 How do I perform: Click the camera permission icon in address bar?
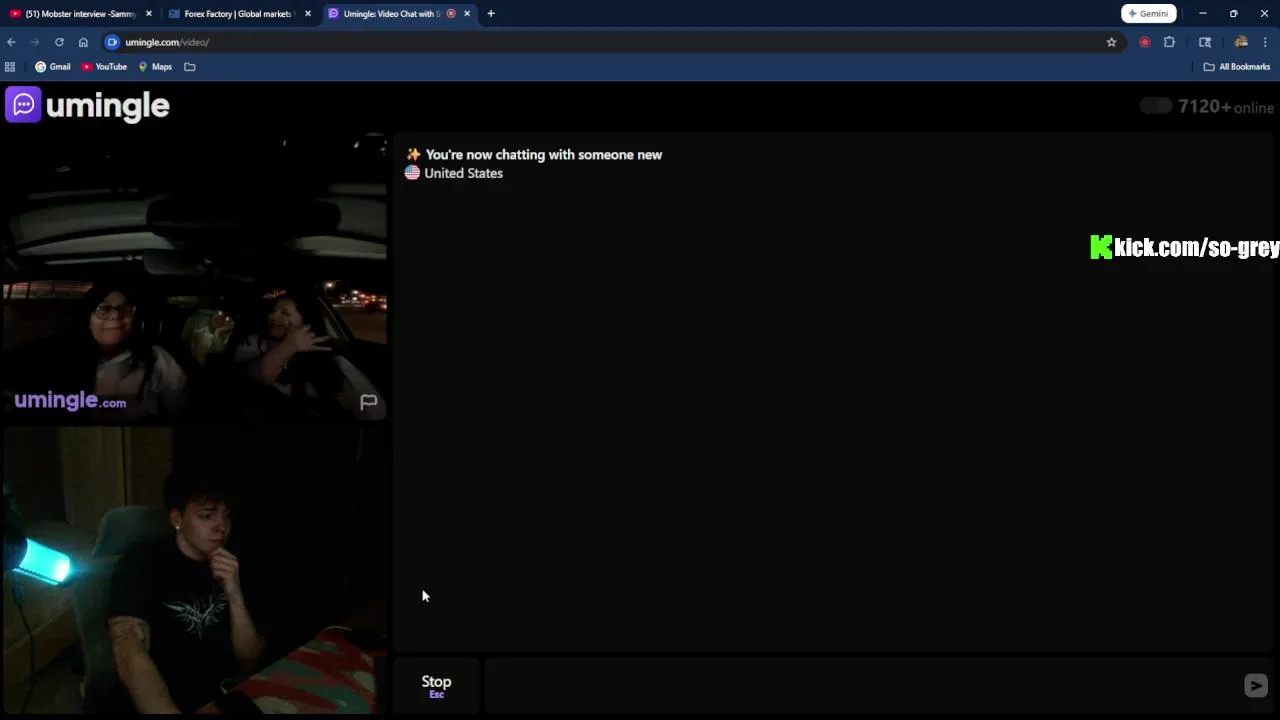[113, 42]
